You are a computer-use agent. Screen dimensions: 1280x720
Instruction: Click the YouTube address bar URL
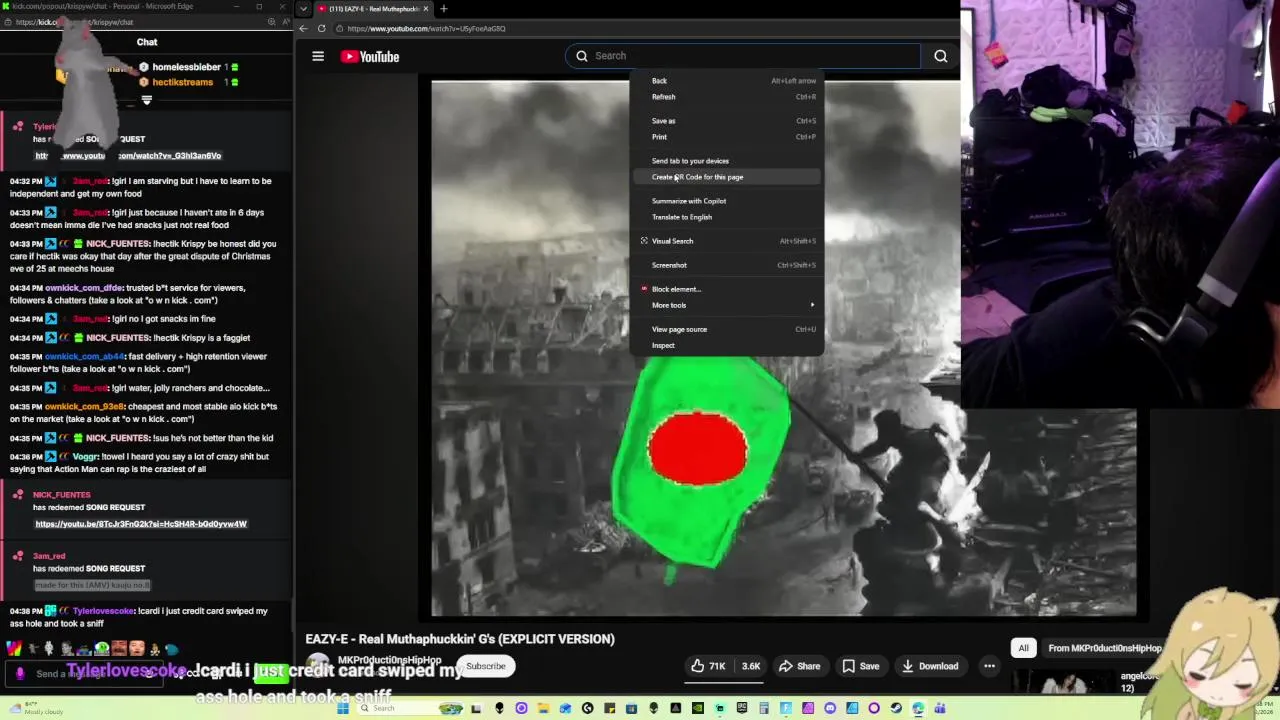[426, 28]
